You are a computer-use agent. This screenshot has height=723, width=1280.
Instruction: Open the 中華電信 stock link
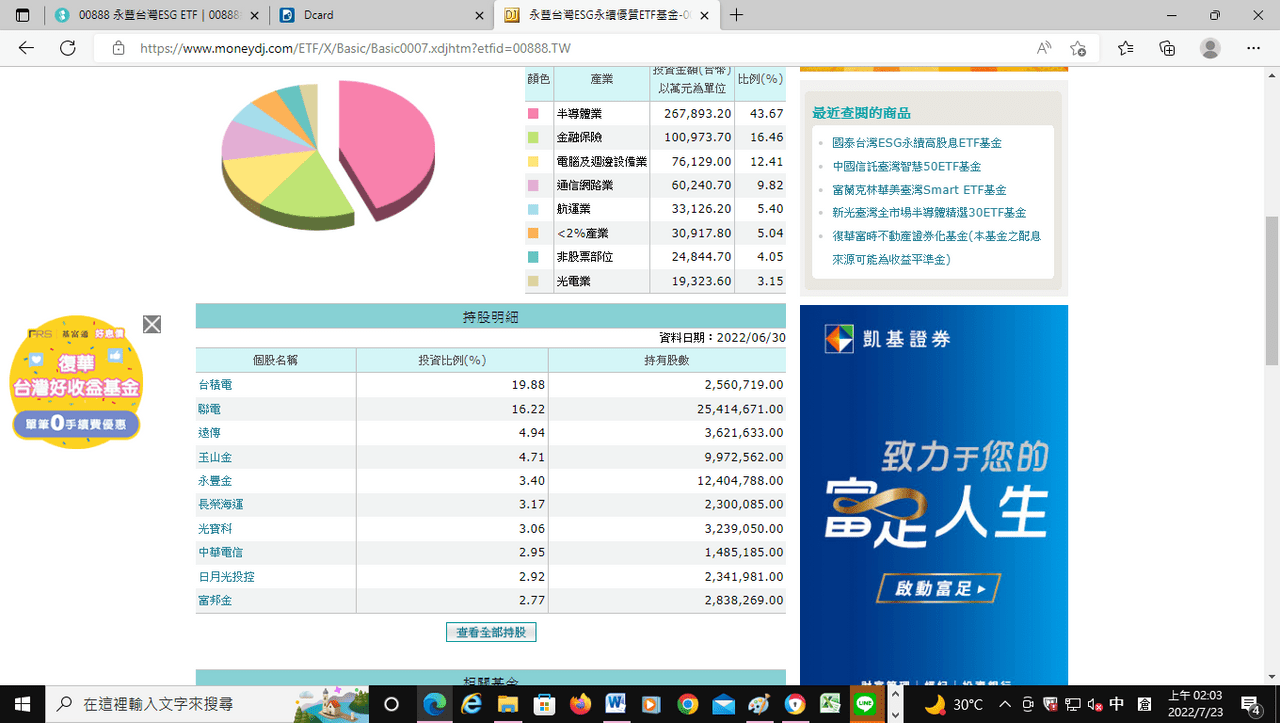(x=220, y=552)
